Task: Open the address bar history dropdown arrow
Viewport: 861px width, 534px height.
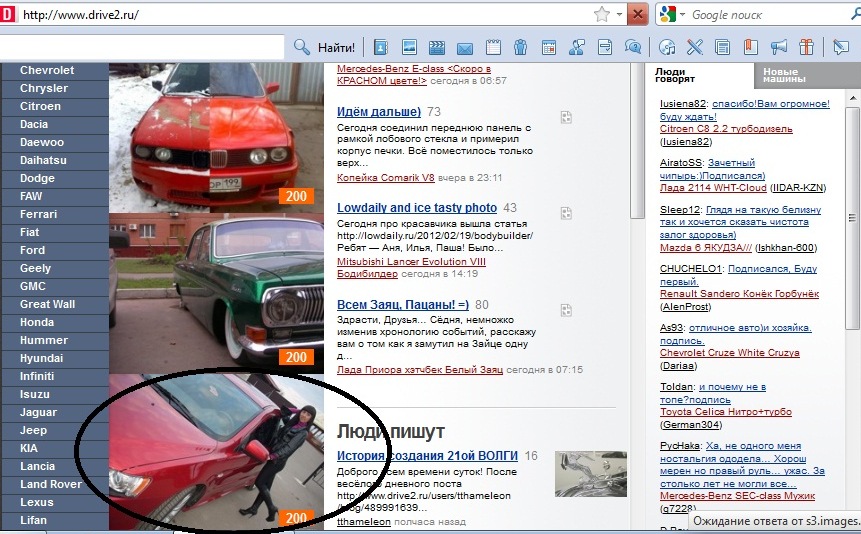Action: (x=619, y=15)
